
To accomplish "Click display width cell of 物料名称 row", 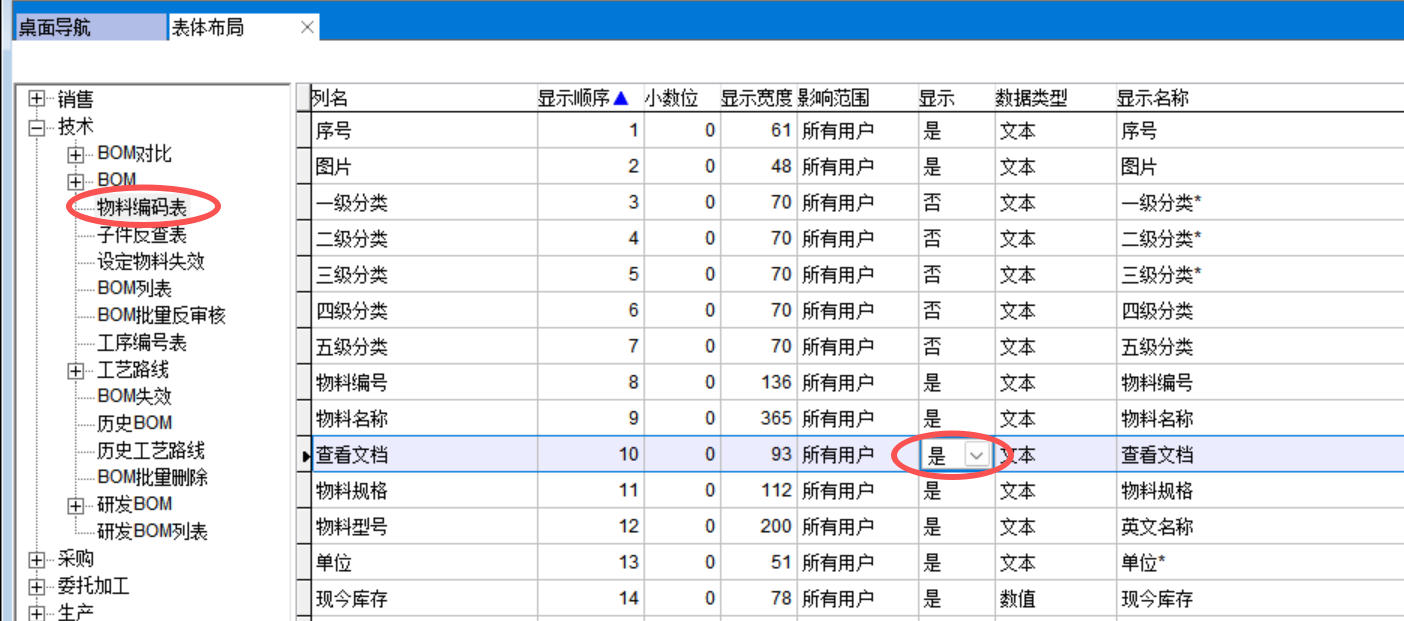I will 757,419.
